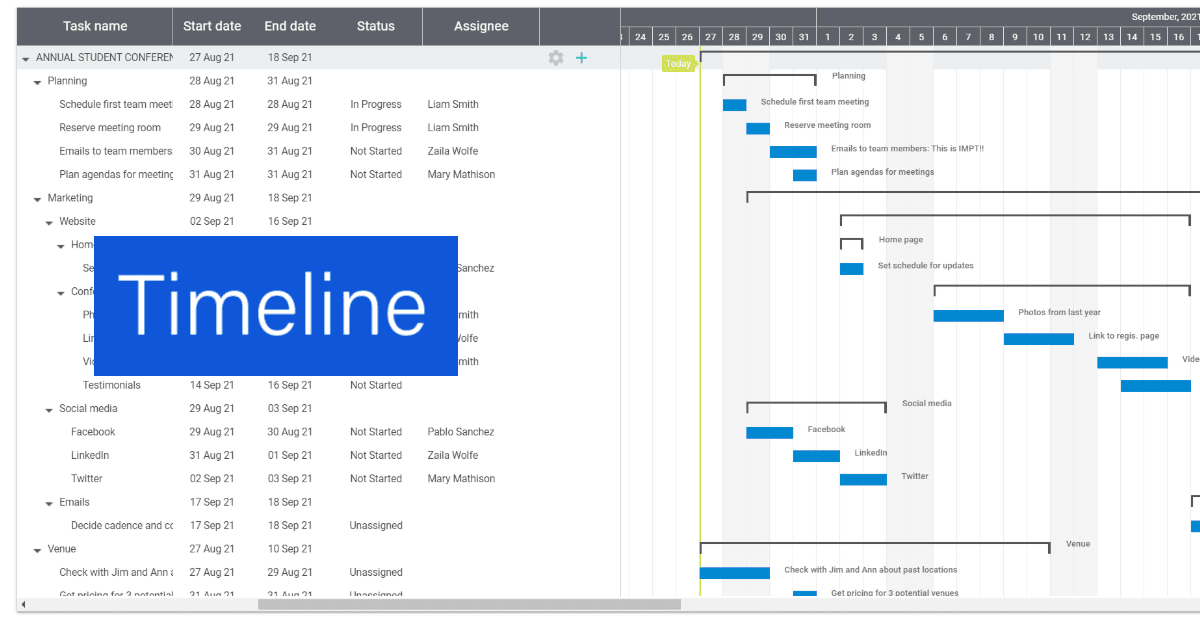Click the Start date column header
This screenshot has width=1200, height=625.
[x=213, y=27]
